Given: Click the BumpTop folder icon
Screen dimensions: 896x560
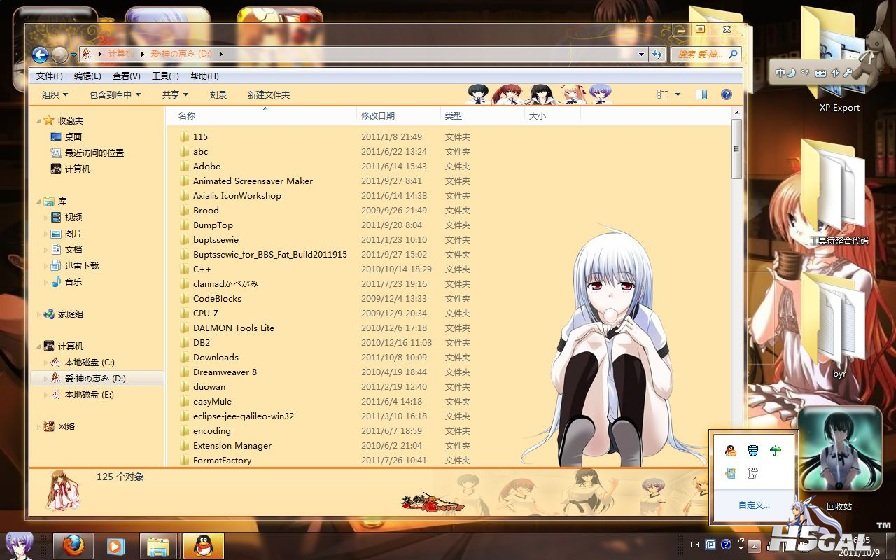Looking at the screenshot, I should pyautogui.click(x=185, y=225).
